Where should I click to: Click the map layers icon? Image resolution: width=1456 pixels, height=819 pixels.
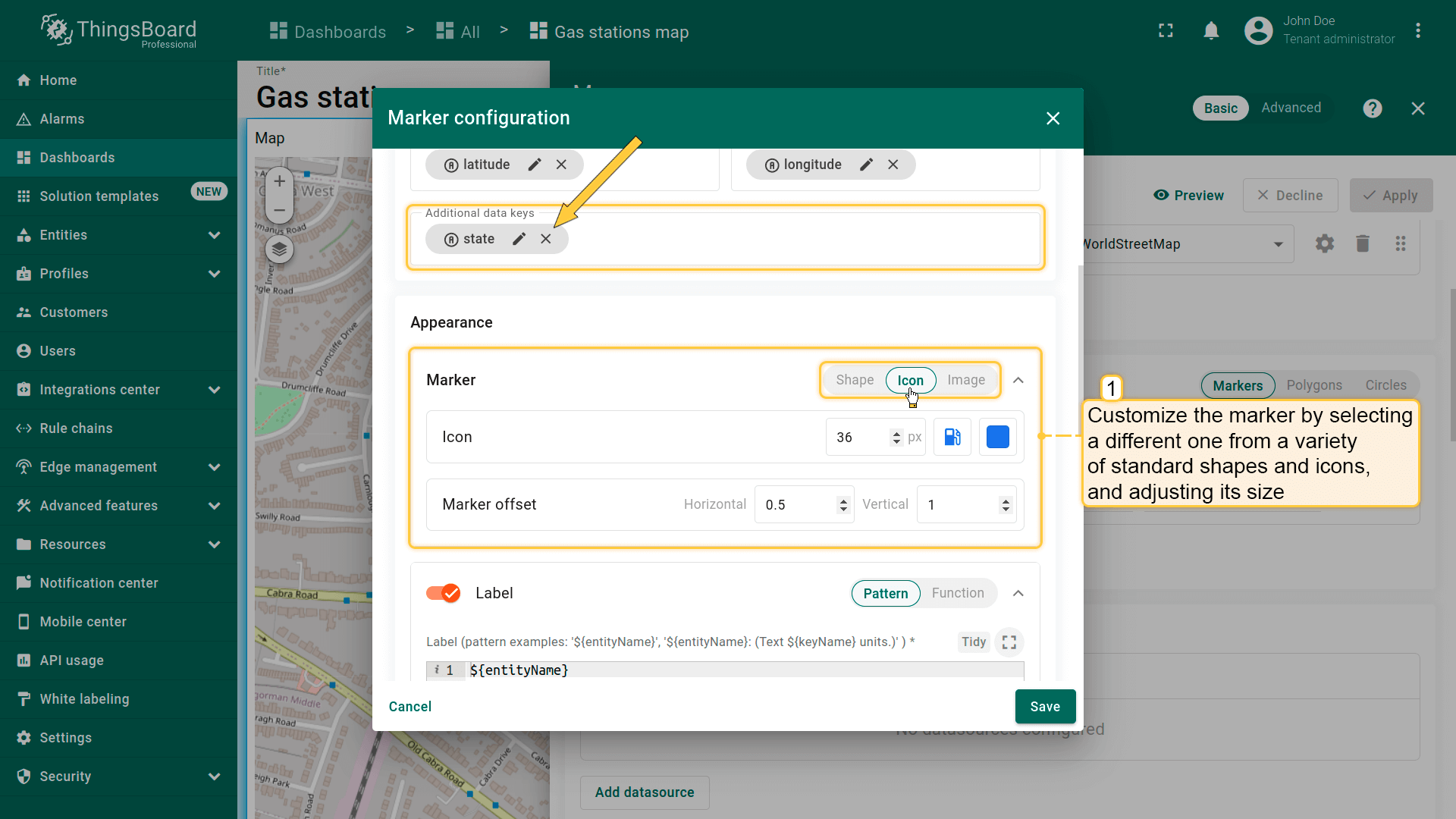click(279, 249)
